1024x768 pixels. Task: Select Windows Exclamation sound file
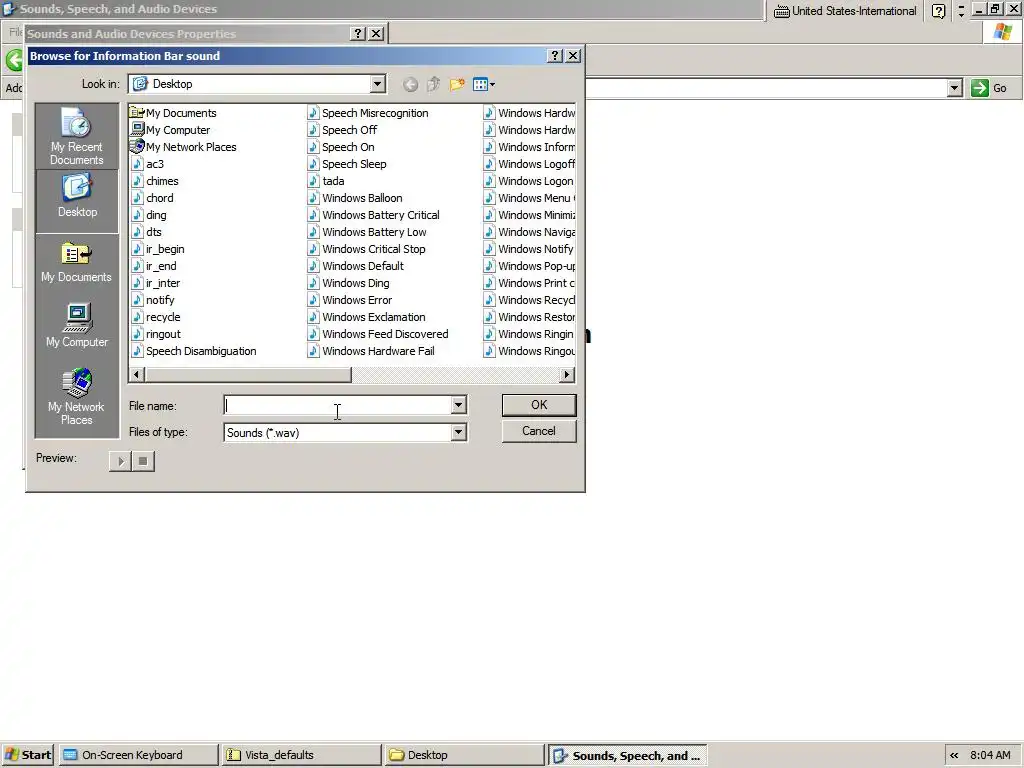[x=366, y=317]
